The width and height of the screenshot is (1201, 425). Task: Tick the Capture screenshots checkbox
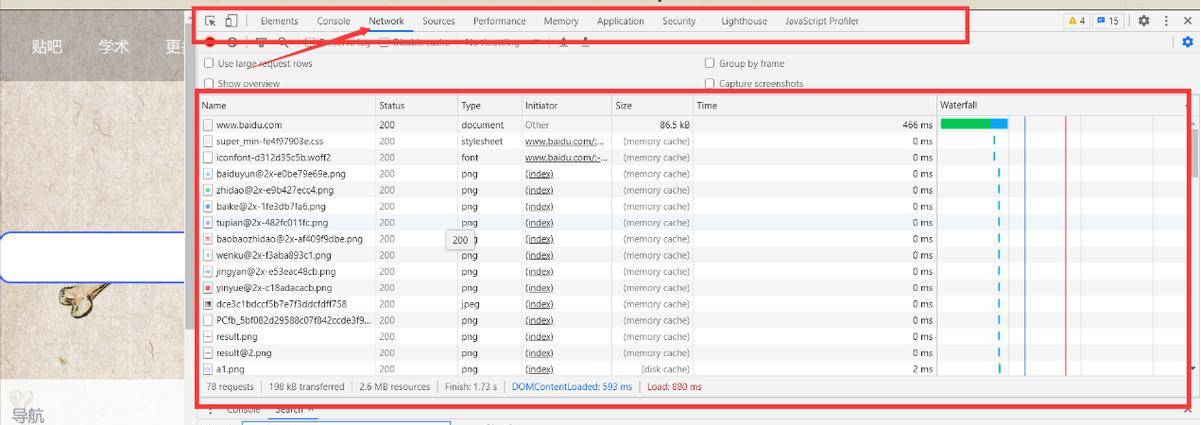coord(710,84)
